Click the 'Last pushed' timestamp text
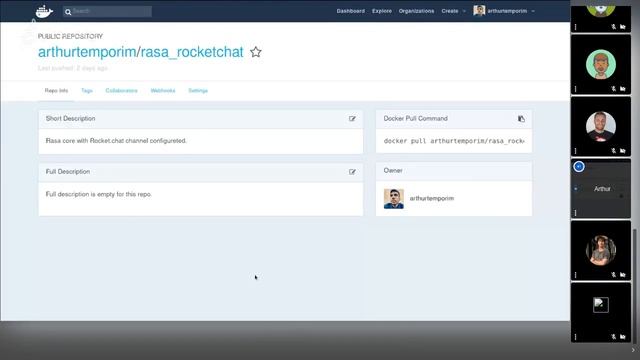640x360 pixels. [x=73, y=68]
